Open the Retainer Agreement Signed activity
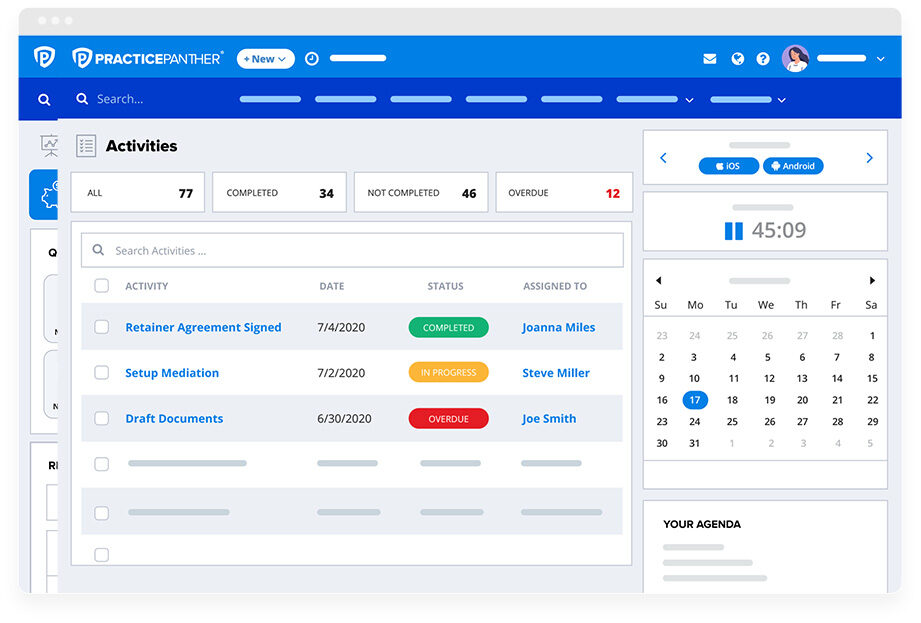The image size is (921, 623). pyautogui.click(x=203, y=328)
